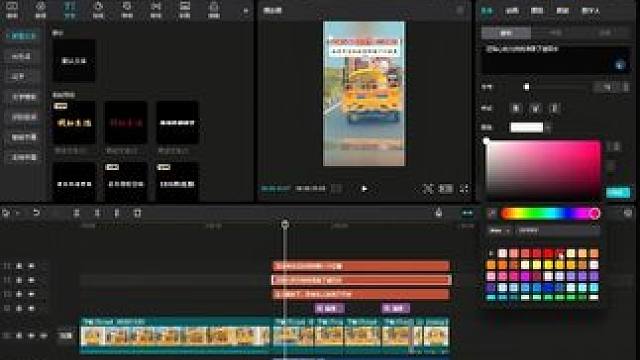The width and height of the screenshot is (640, 360).
Task: Click the rainbow hue slider bar
Action: [550, 213]
